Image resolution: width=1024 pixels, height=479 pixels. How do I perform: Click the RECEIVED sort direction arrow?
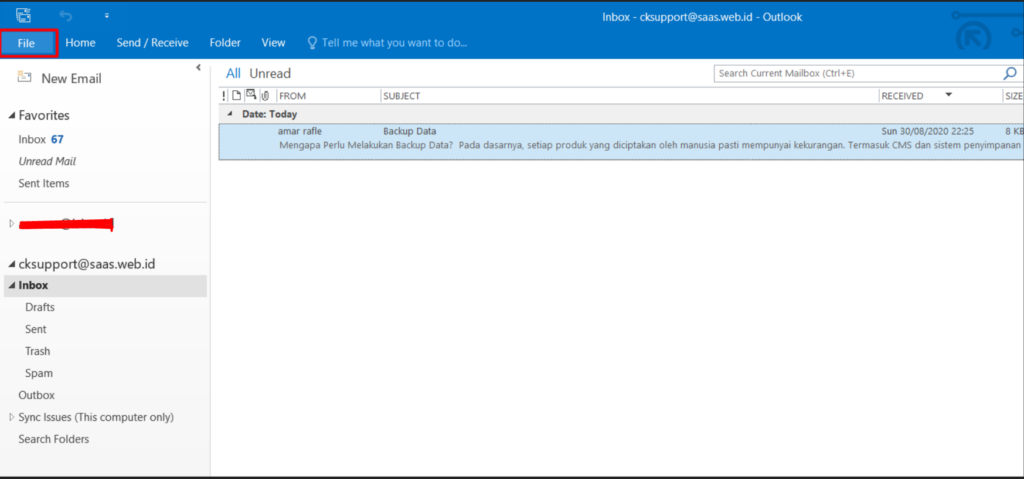[x=948, y=95]
